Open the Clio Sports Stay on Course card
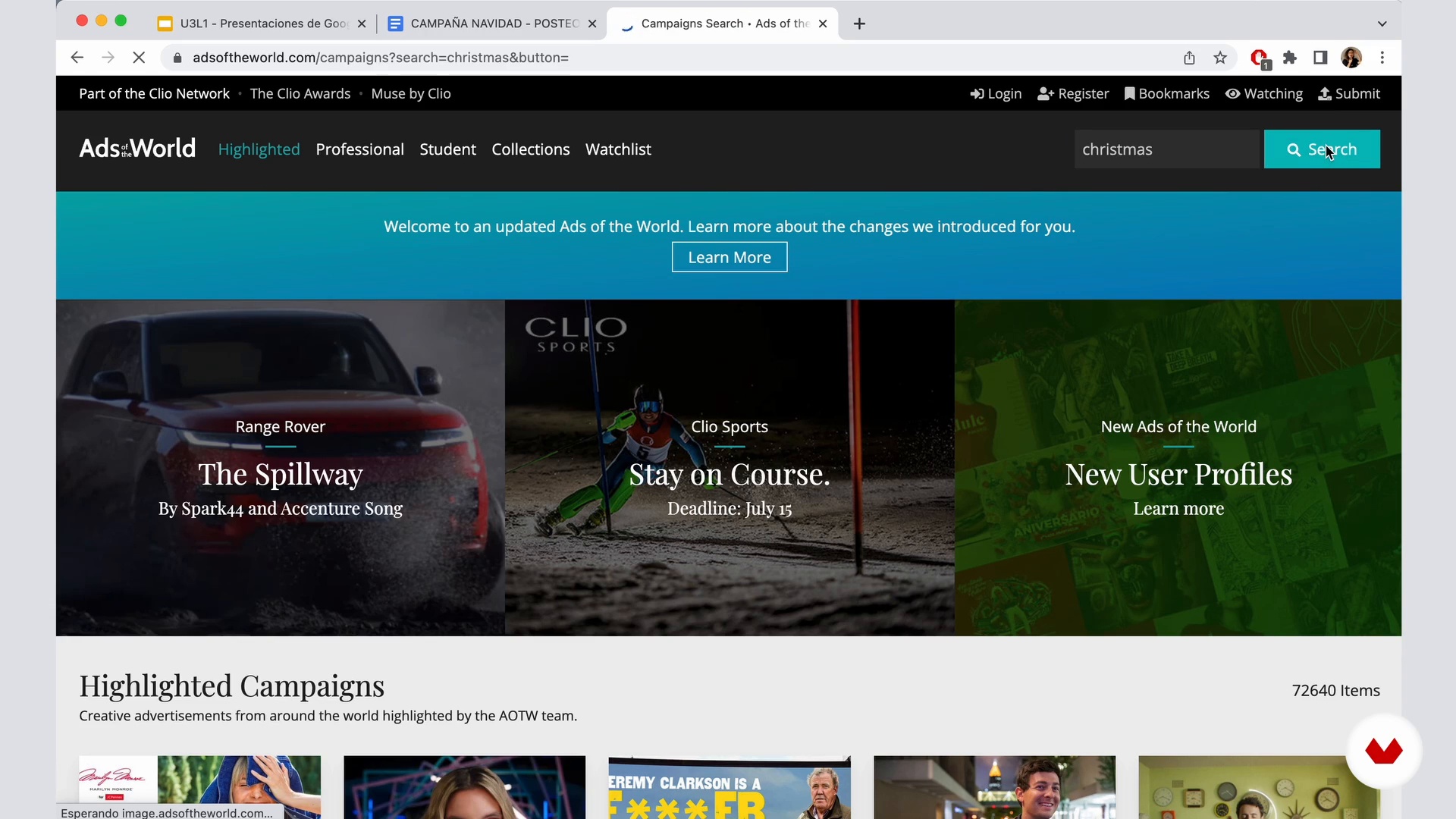This screenshot has height=819, width=1456. click(730, 468)
